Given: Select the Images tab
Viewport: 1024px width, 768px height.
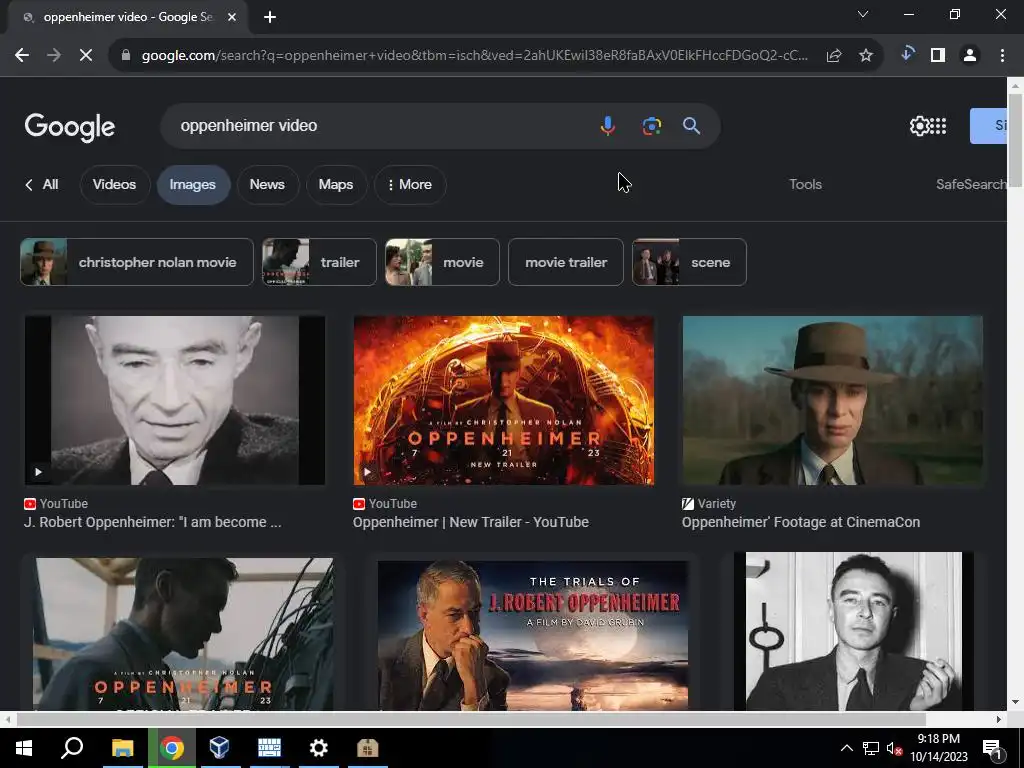Looking at the screenshot, I should (193, 184).
